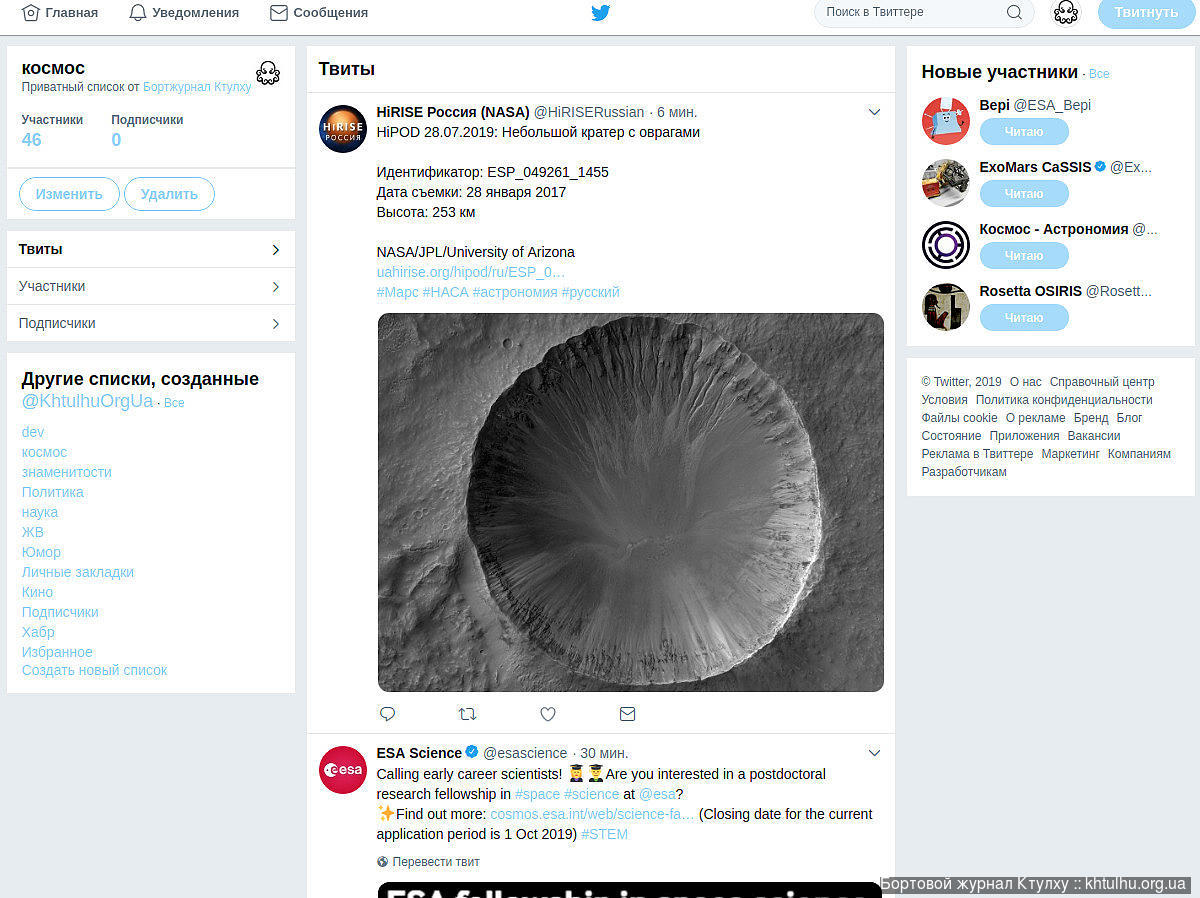
Task: Open the Главная home tab
Action: pyautogui.click(x=60, y=13)
